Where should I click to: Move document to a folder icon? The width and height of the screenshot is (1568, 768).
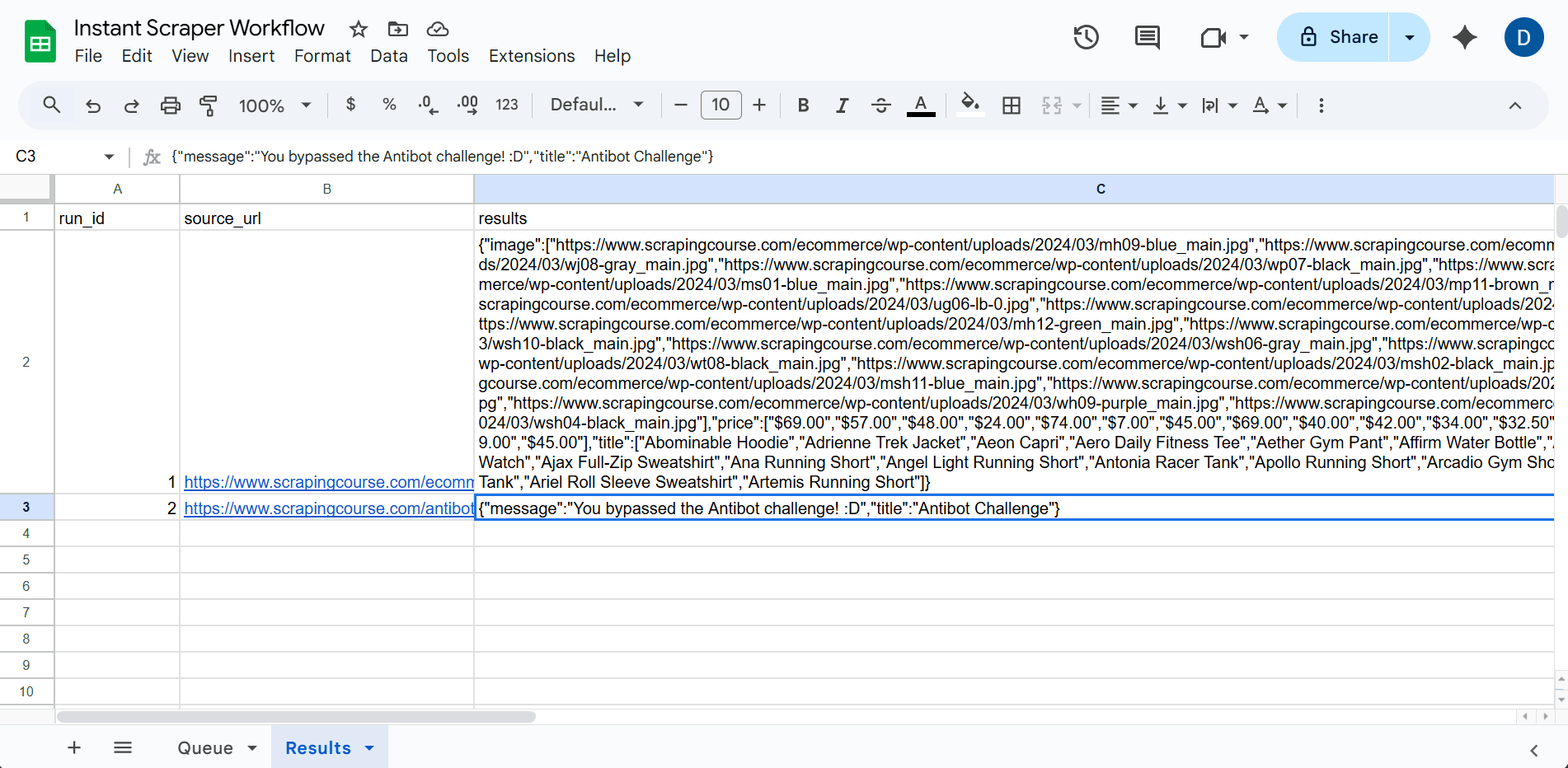point(398,30)
